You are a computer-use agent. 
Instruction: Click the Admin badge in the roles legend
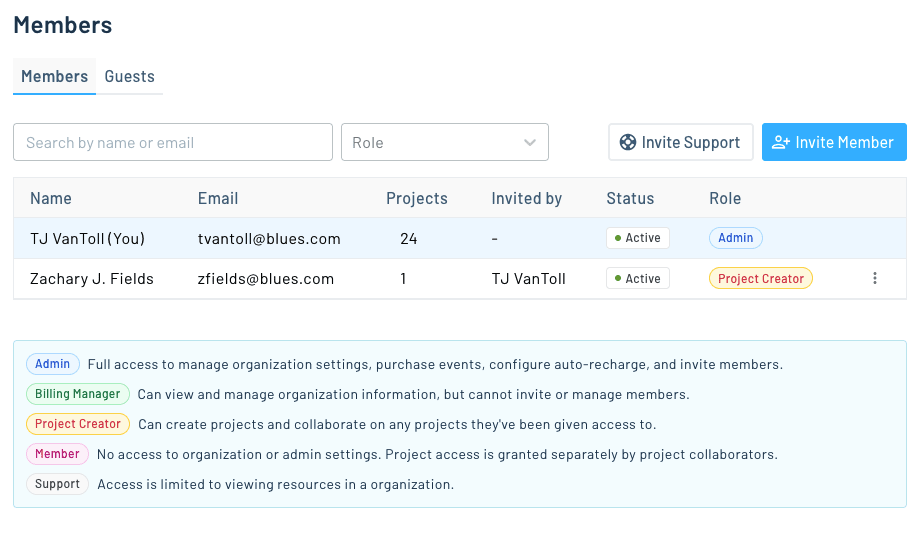[x=52, y=364]
